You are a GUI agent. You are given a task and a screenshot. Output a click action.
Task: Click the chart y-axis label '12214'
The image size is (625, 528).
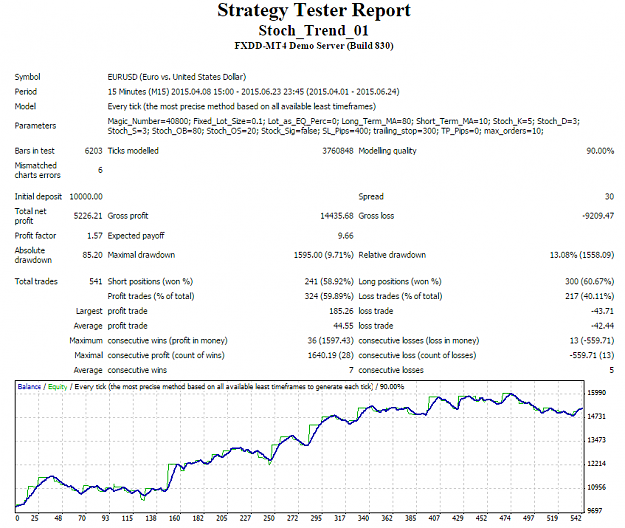tap(597, 464)
